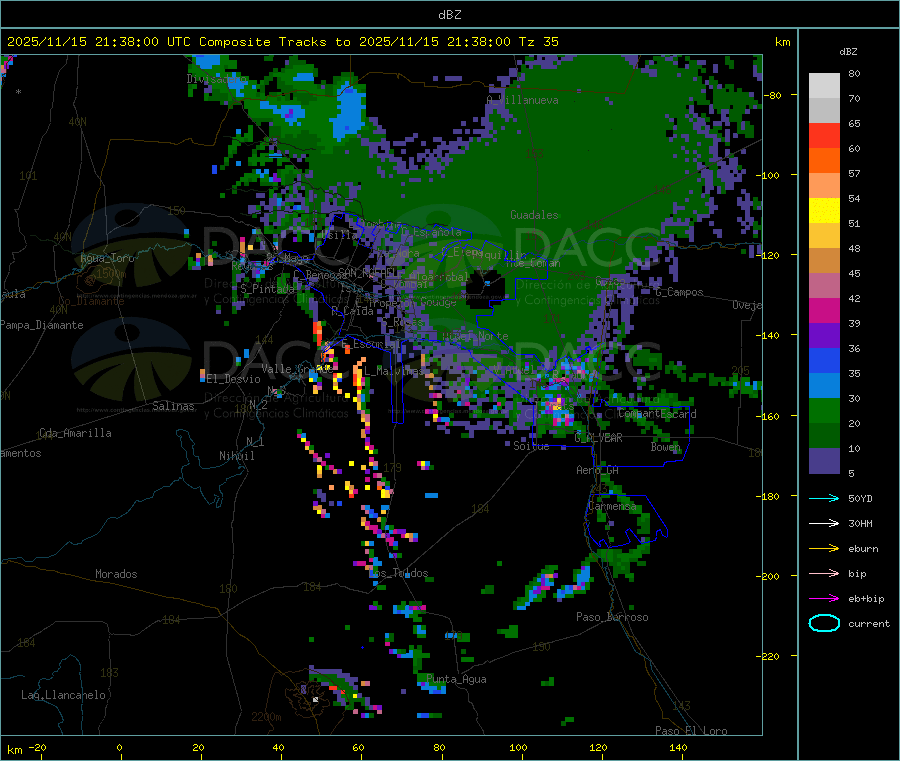This screenshot has width=900, height=761.
Task: Click the Cda_Amarilla map label
Action: click(x=75, y=433)
